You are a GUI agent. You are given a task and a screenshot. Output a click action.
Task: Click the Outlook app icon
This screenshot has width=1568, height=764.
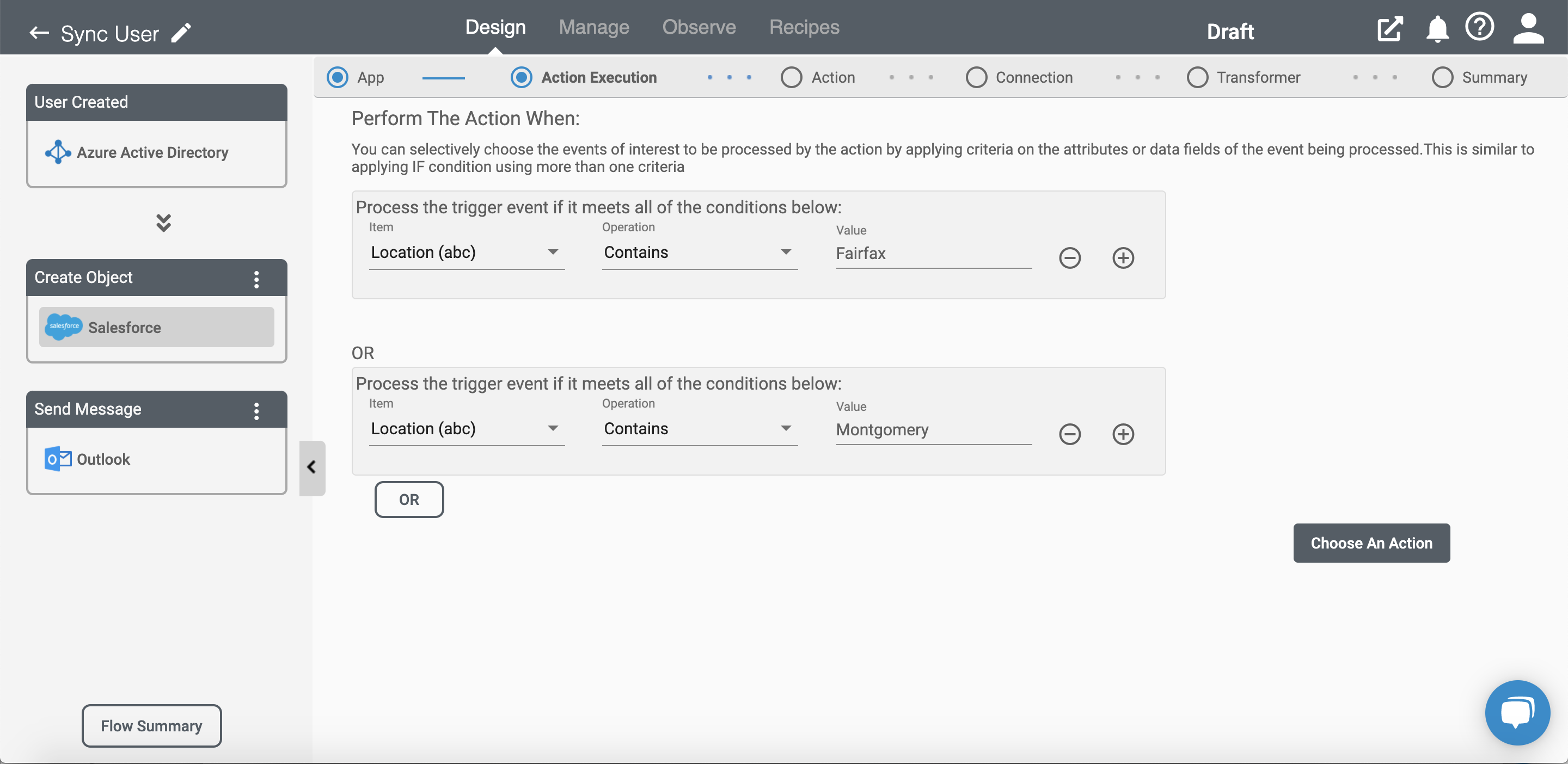[58, 459]
